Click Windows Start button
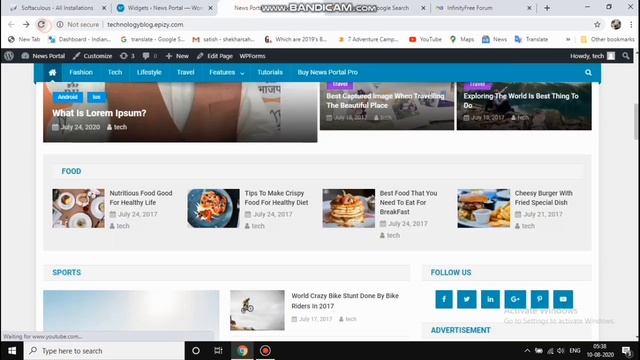640x360 pixels. (x=12, y=351)
